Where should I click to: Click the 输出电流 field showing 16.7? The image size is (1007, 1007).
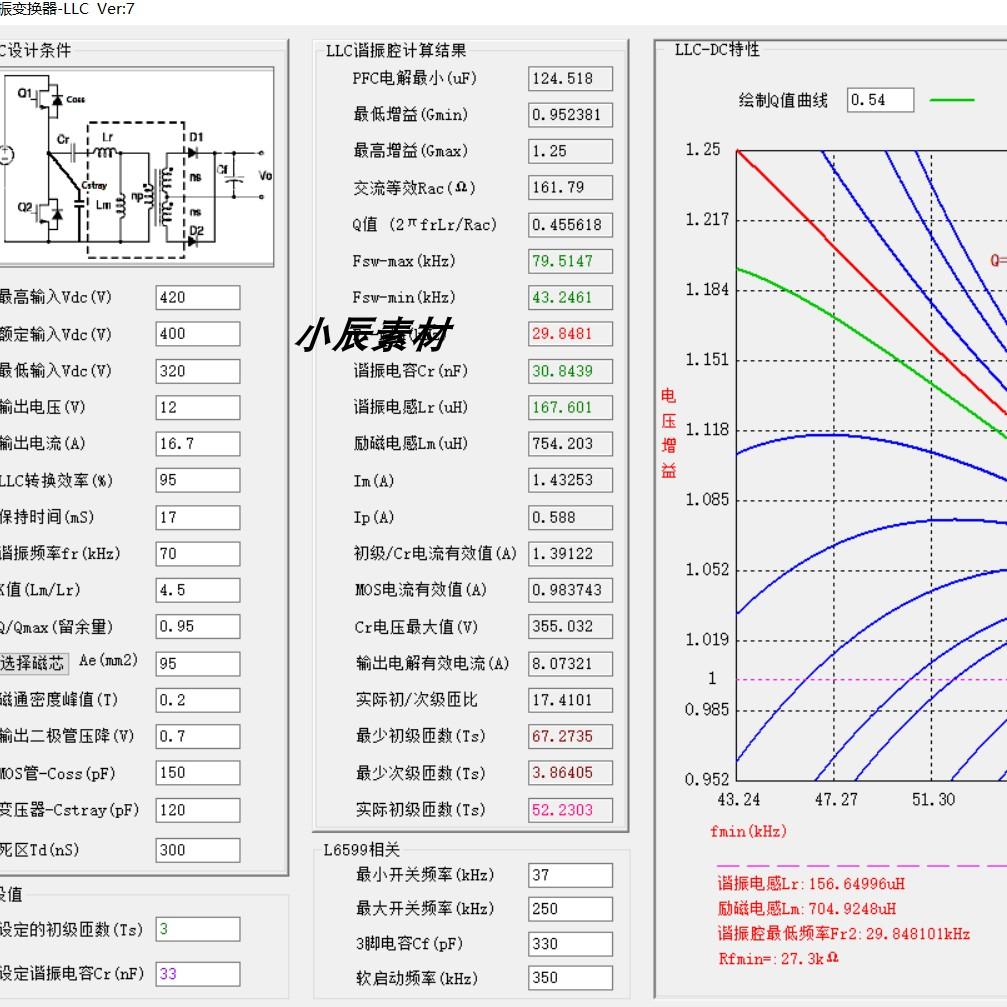(x=198, y=444)
